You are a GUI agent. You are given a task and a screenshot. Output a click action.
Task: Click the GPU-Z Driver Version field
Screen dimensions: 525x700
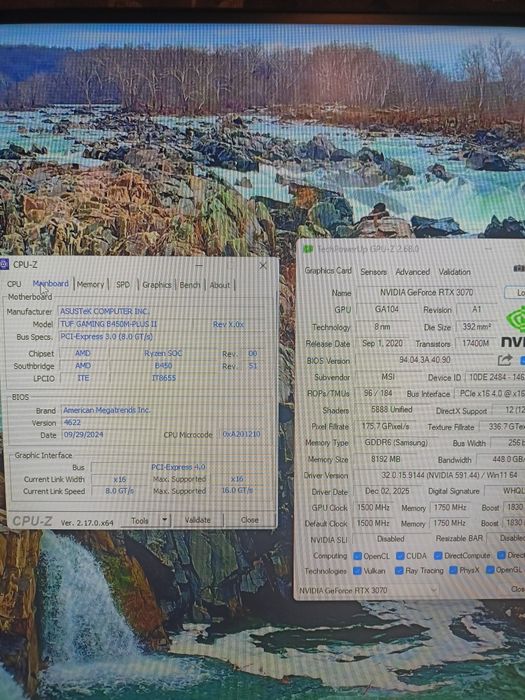(439, 475)
